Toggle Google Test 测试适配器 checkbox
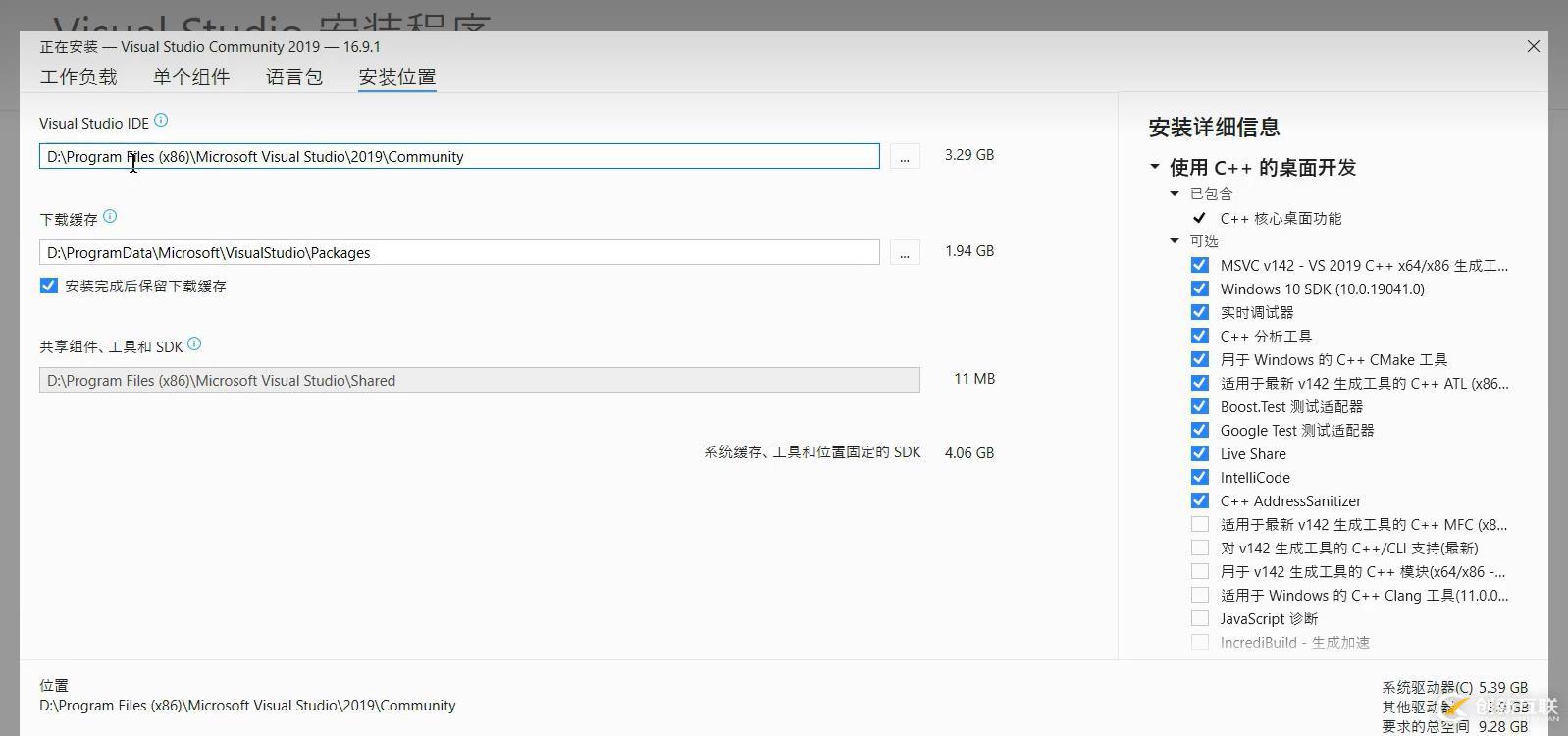This screenshot has height=736, width=1568. (x=1199, y=430)
